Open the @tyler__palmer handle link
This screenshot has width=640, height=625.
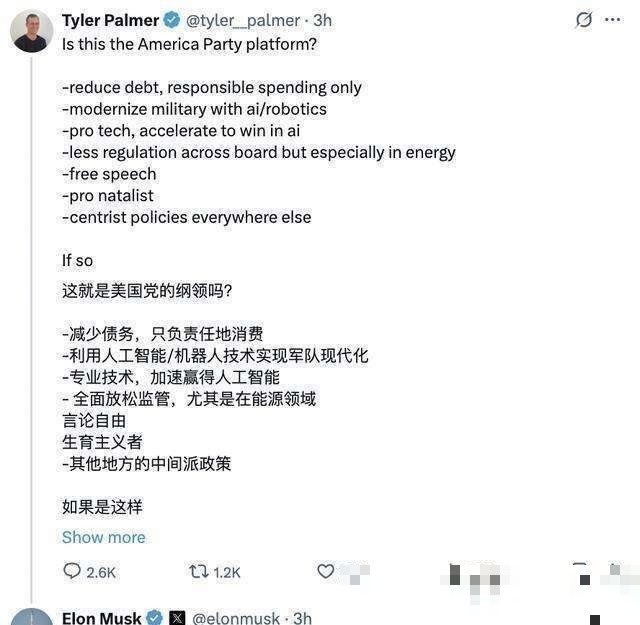[243, 20]
